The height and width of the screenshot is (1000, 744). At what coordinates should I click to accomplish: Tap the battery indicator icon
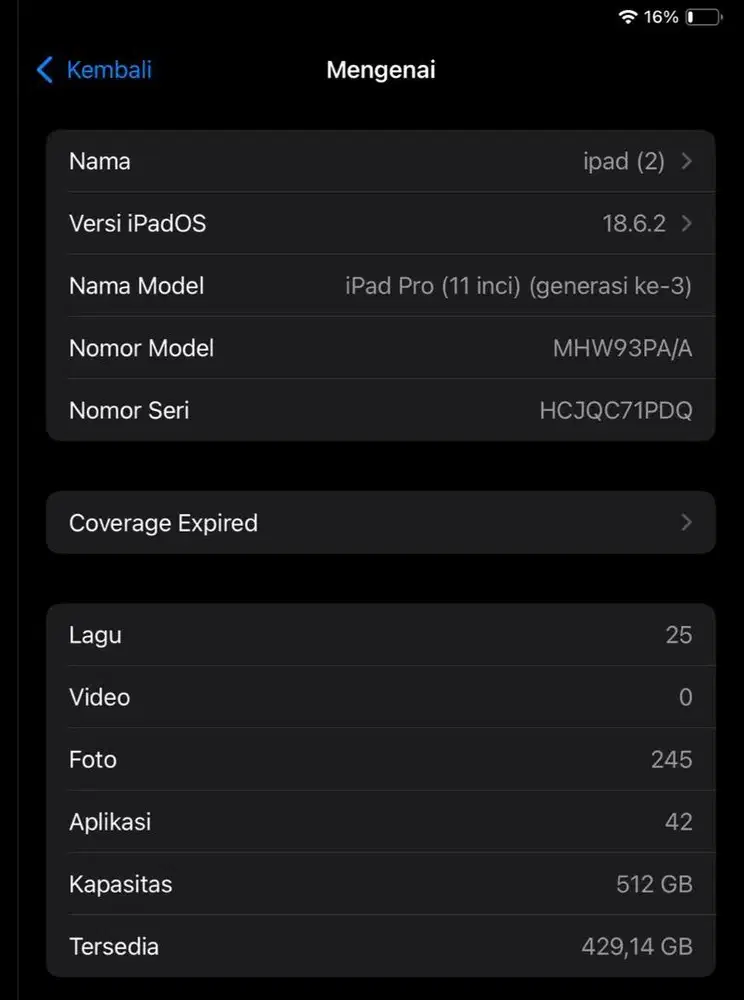point(704,17)
